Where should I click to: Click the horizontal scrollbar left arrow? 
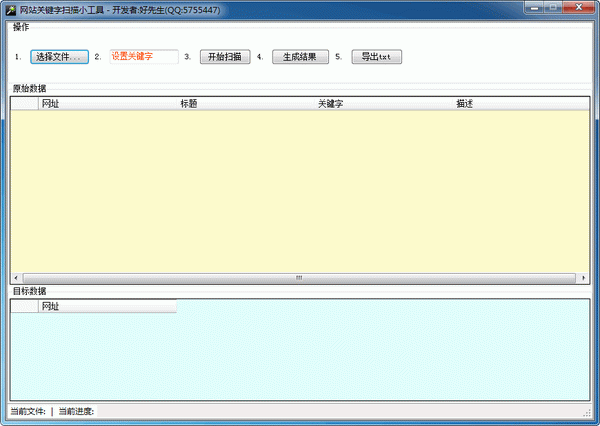[x=16, y=278]
